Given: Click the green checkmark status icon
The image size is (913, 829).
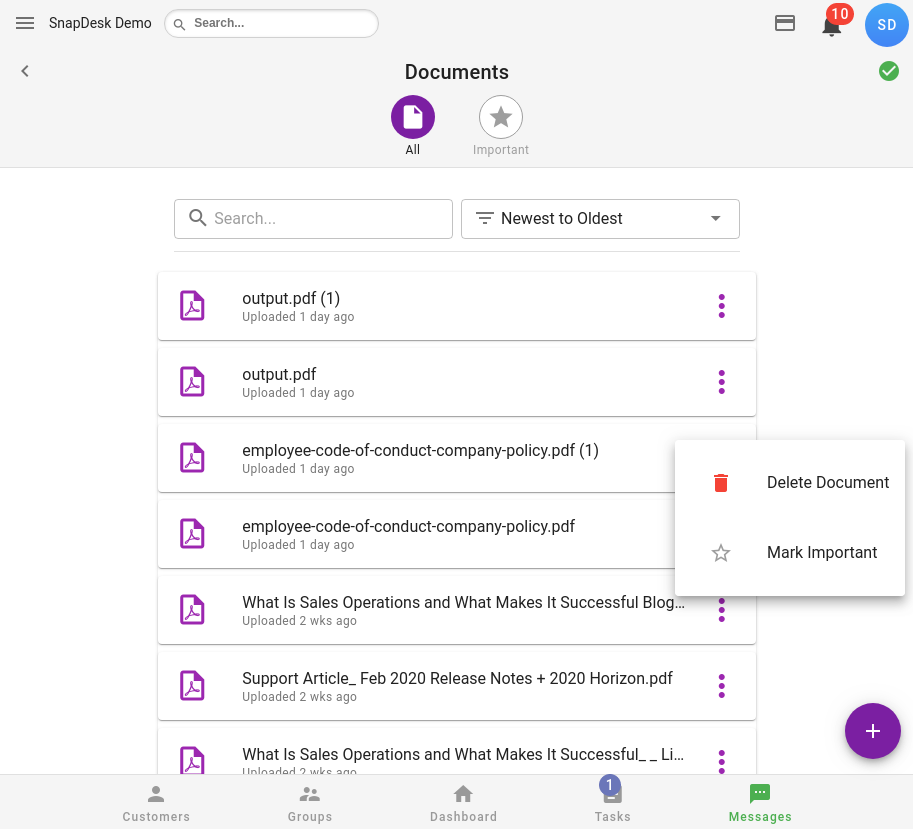Looking at the screenshot, I should [889, 71].
